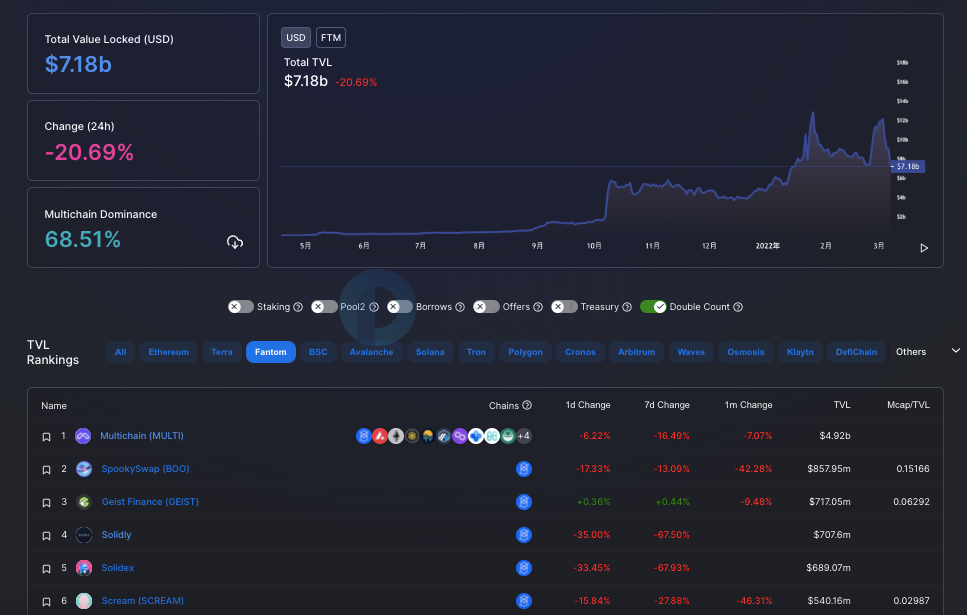Bookmark the Solidly row
This screenshot has height=615, width=967.
[x=46, y=536]
